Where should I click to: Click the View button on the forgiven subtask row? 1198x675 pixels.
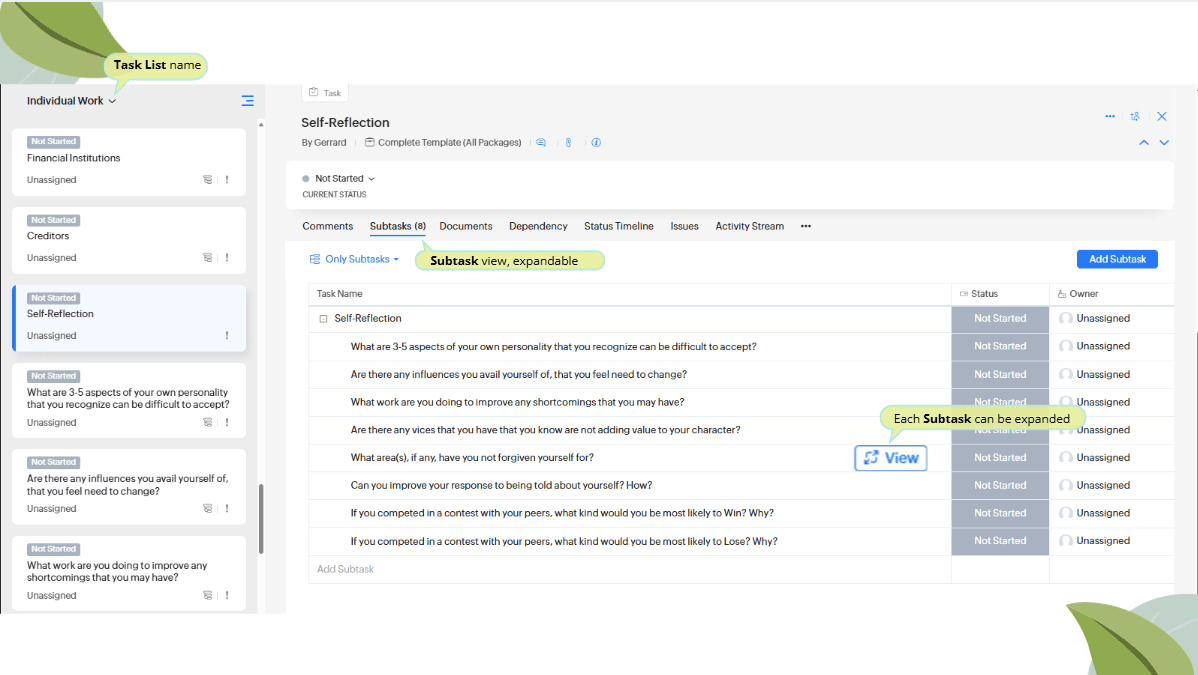[890, 458]
